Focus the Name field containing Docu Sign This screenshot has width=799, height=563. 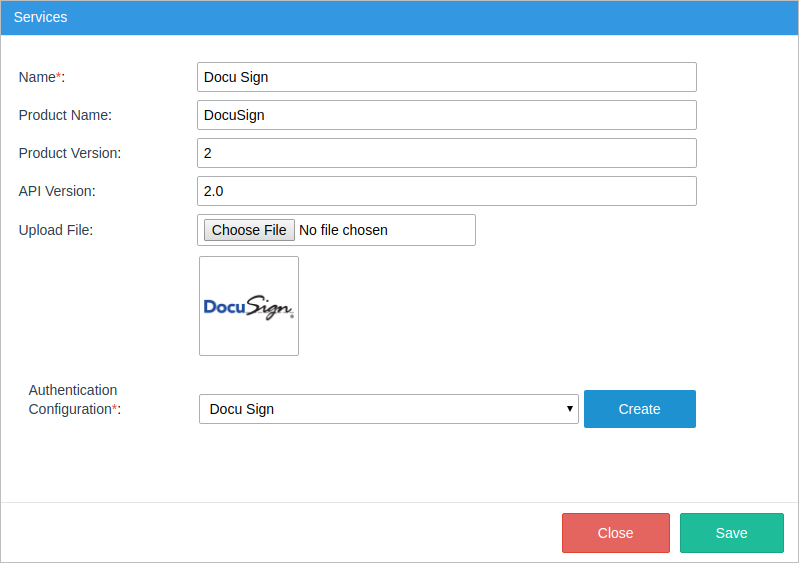pyautogui.click(x=446, y=77)
